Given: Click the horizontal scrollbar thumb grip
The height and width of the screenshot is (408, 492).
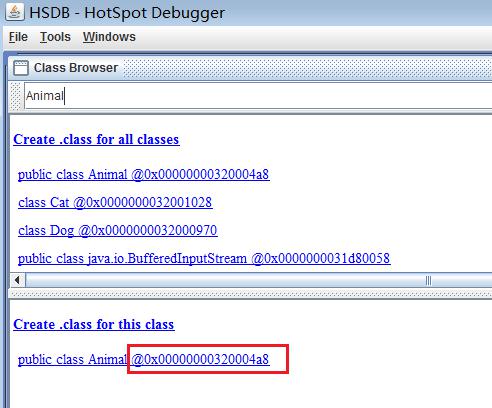Looking at the screenshot, I should pos(428,281).
